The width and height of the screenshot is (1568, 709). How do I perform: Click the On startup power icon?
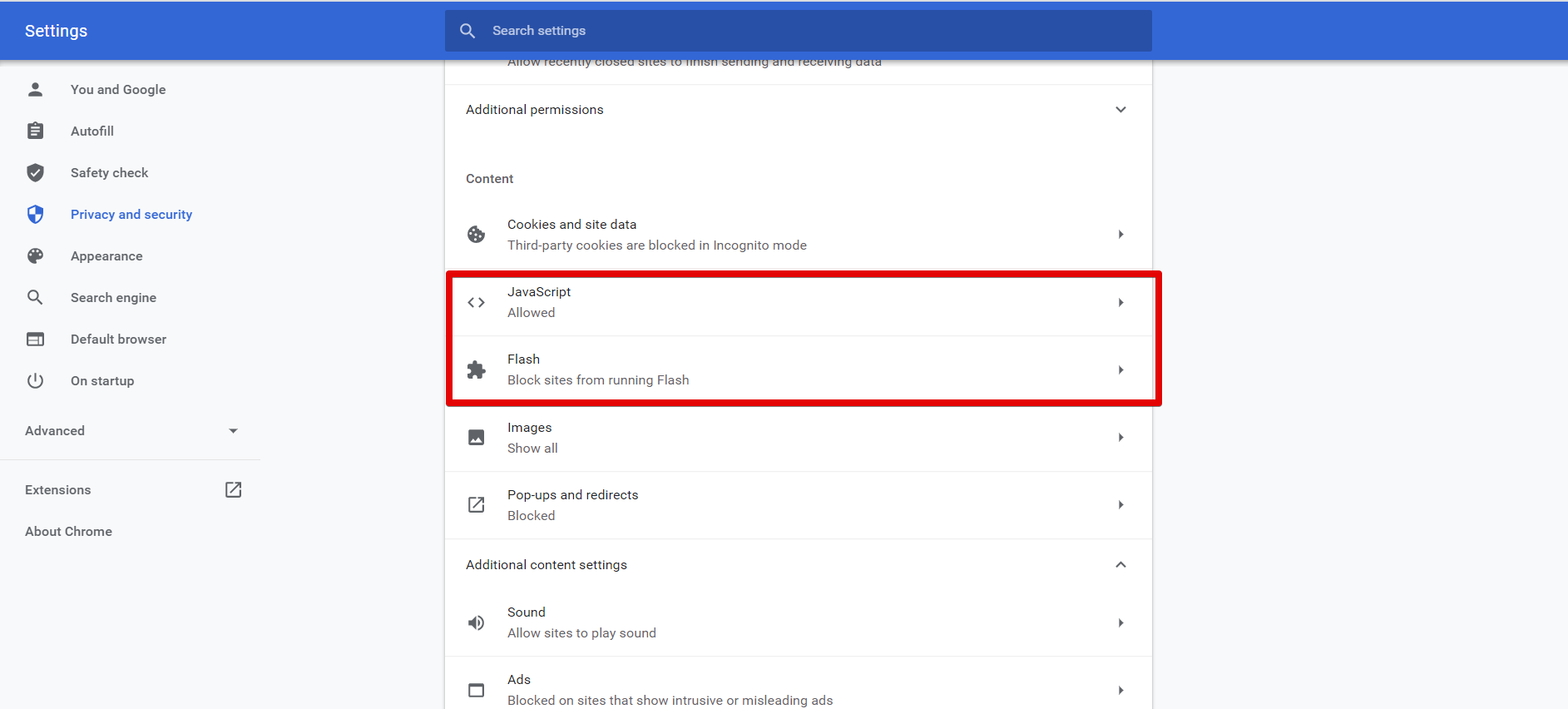click(35, 380)
